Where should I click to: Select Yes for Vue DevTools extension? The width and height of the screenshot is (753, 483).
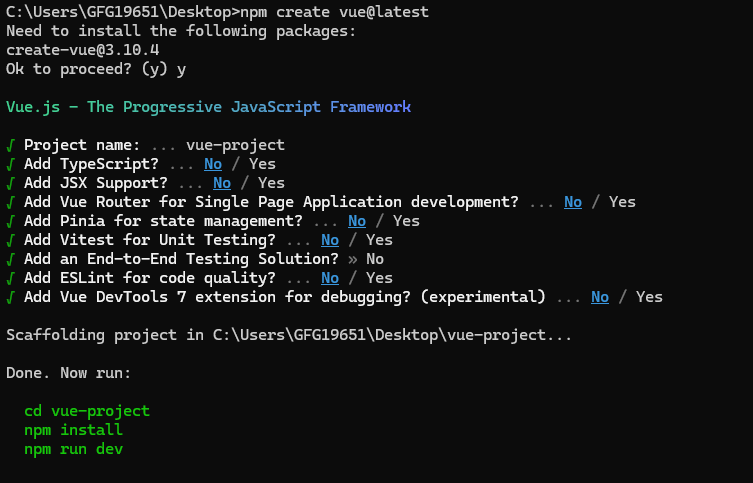click(649, 297)
